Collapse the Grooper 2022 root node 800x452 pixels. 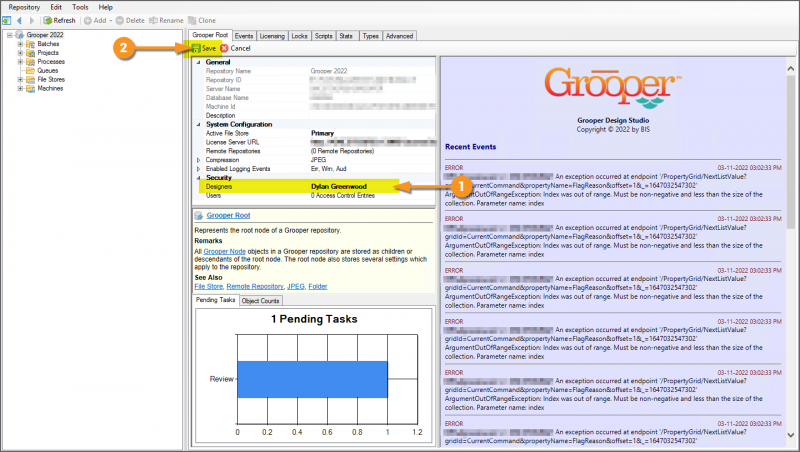(x=9, y=35)
